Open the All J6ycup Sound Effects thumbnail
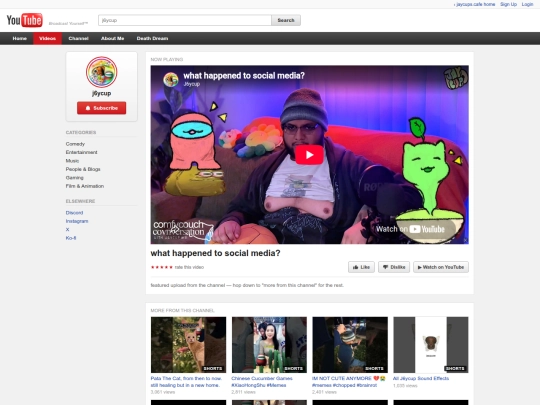540x405 pixels. click(x=431, y=345)
